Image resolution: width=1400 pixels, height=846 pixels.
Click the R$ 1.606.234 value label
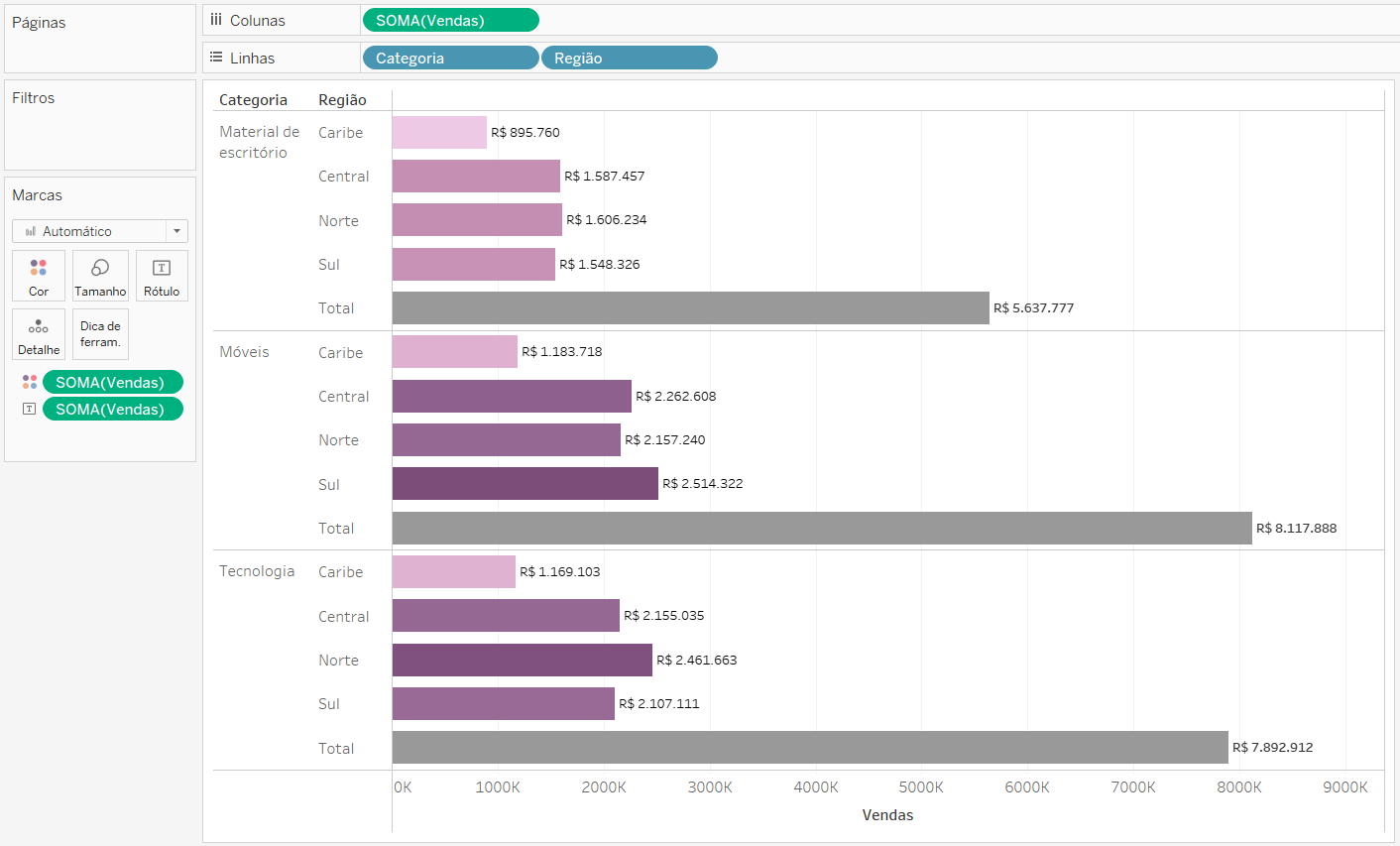tap(607, 219)
